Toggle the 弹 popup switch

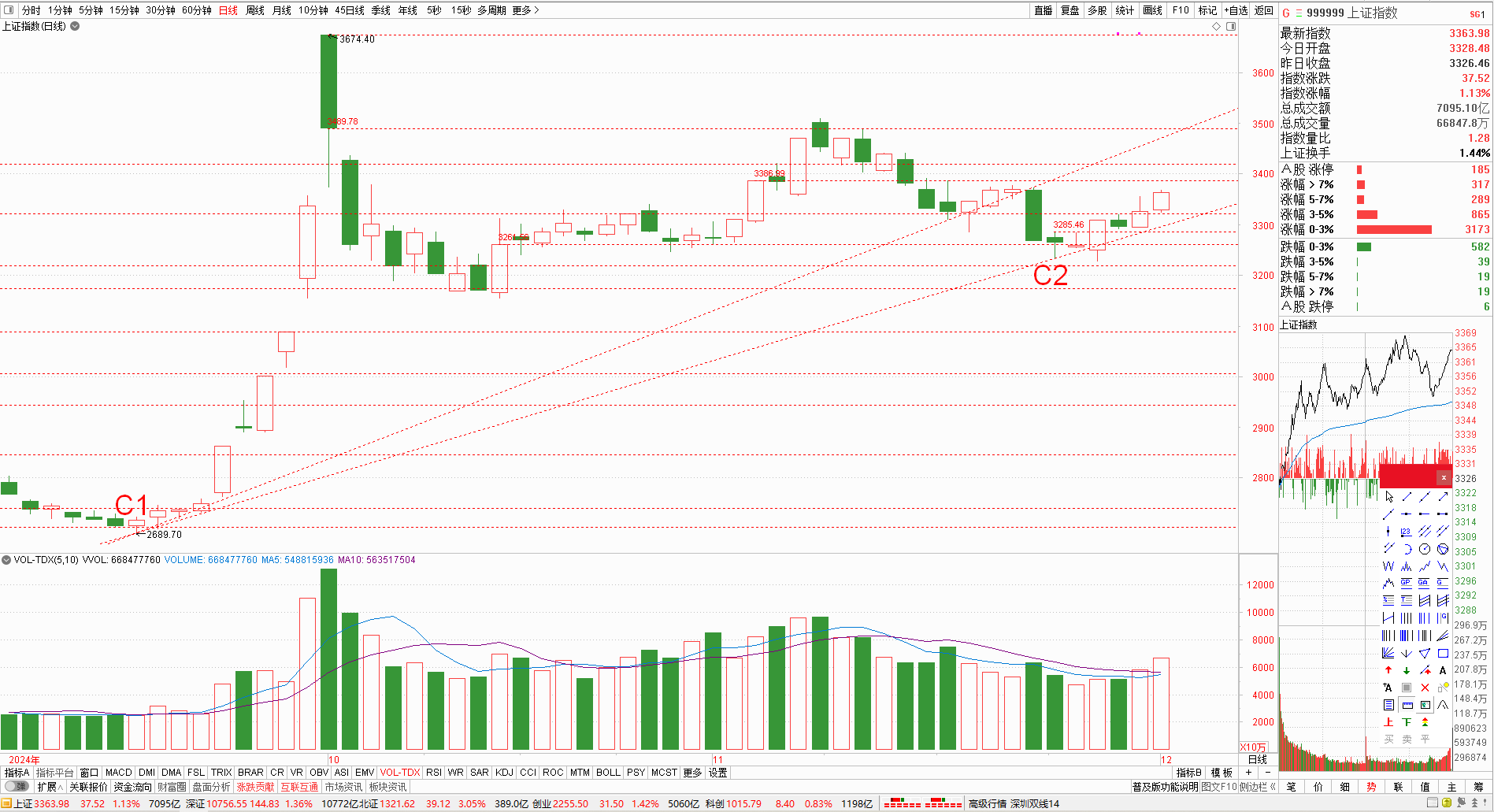coord(17,787)
